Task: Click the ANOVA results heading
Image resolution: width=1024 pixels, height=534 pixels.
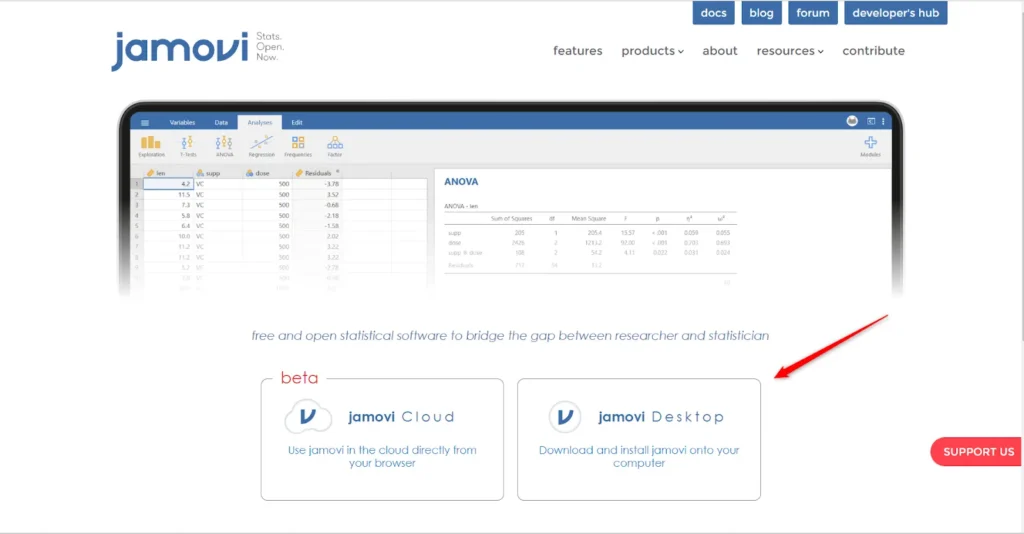Action: [x=461, y=182]
